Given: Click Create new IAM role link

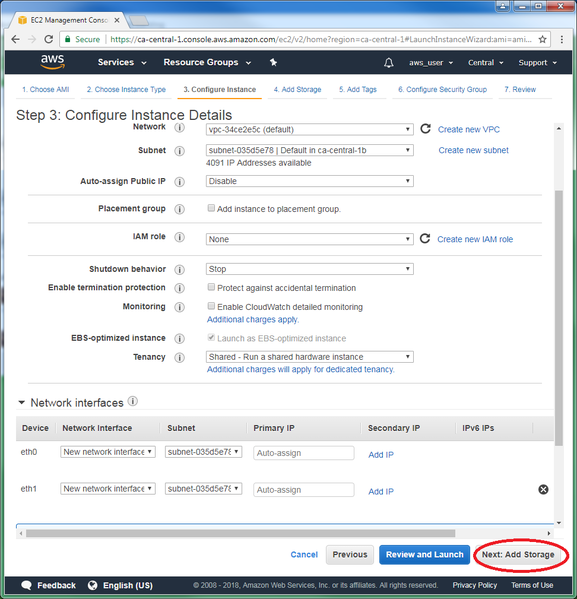Looking at the screenshot, I should point(475,239).
